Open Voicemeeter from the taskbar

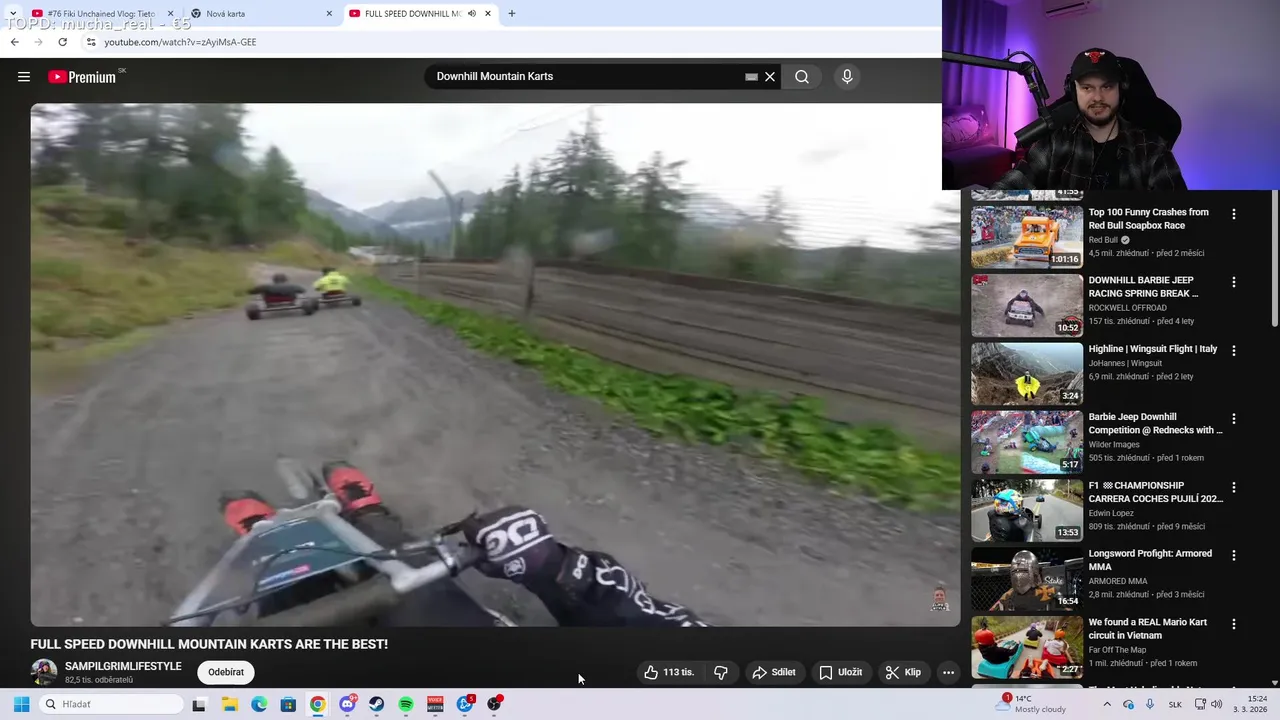[435, 704]
